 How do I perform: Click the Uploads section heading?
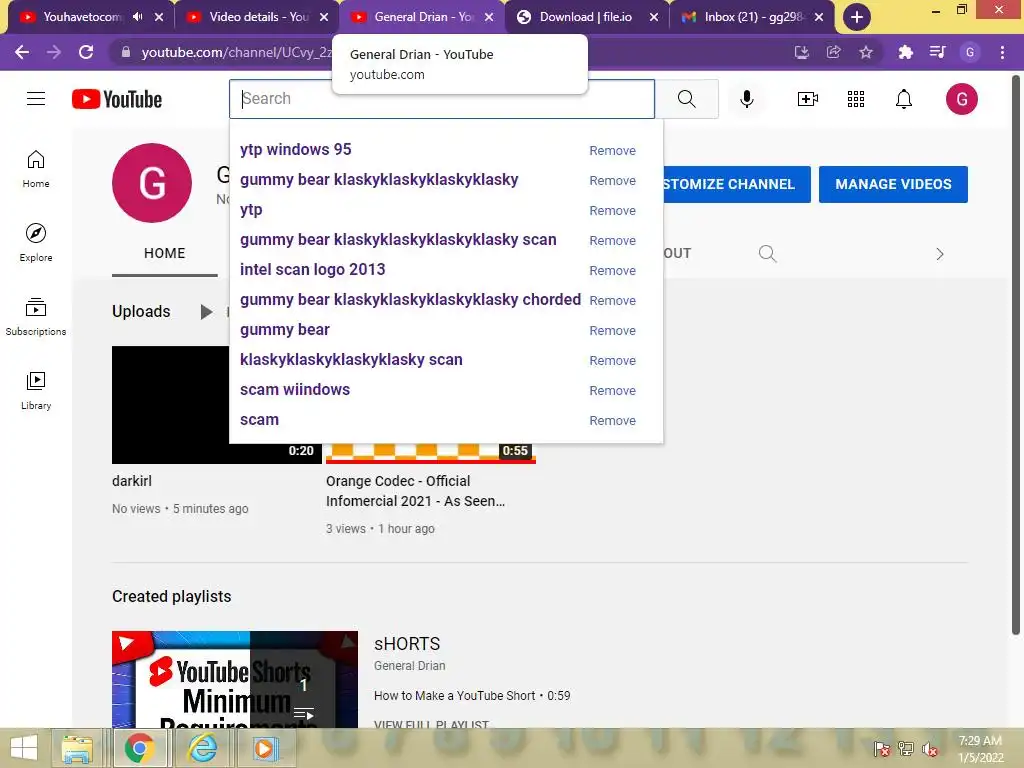coord(141,312)
